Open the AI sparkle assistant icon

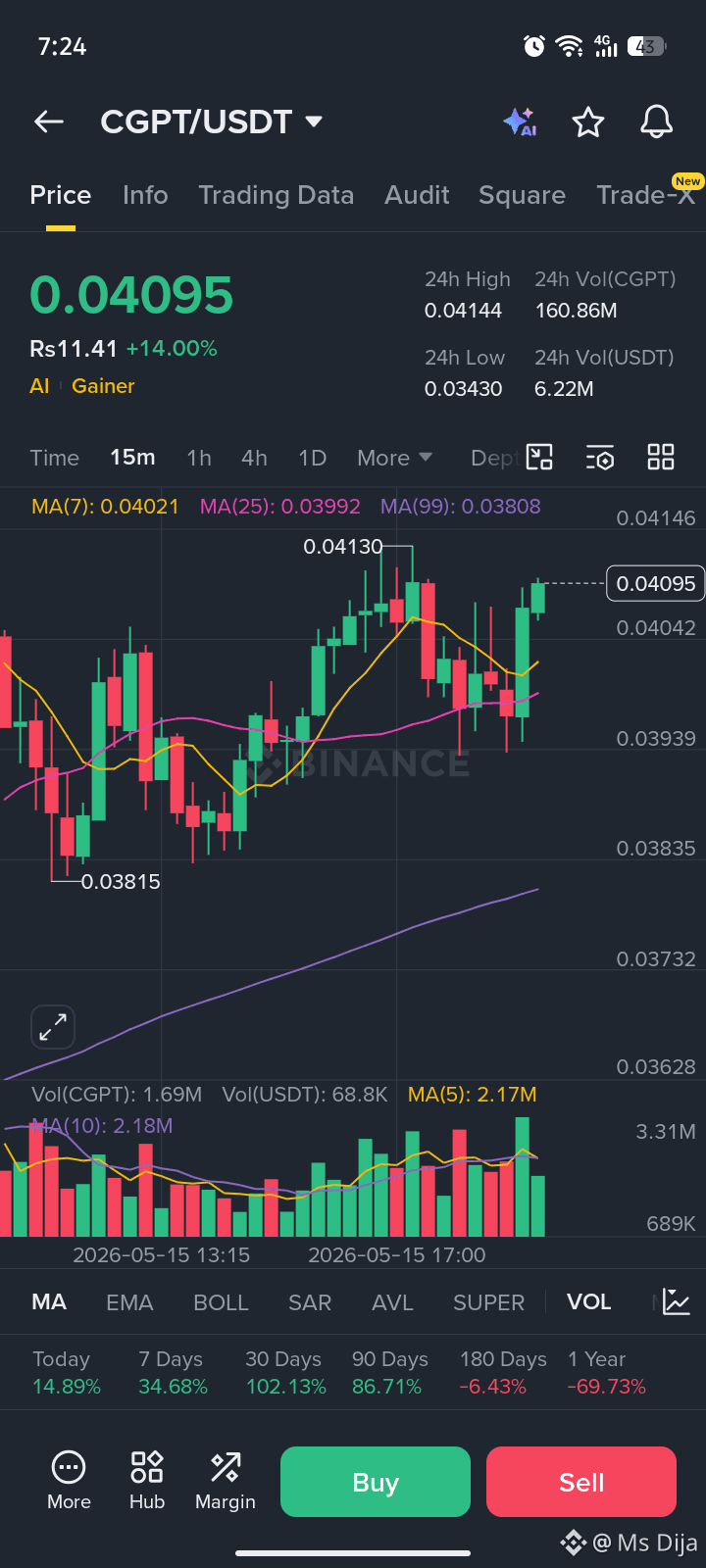click(x=520, y=122)
